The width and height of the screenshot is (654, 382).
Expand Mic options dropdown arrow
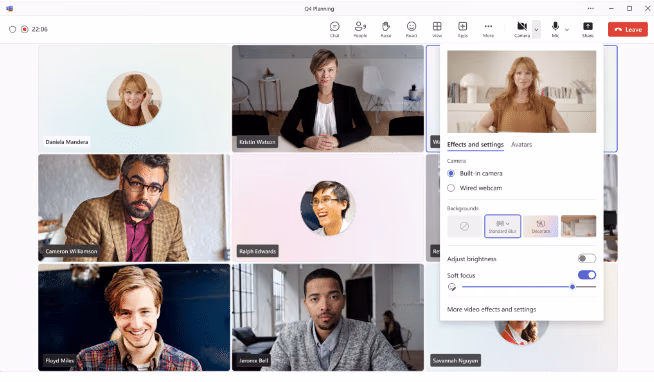pyautogui.click(x=566, y=30)
